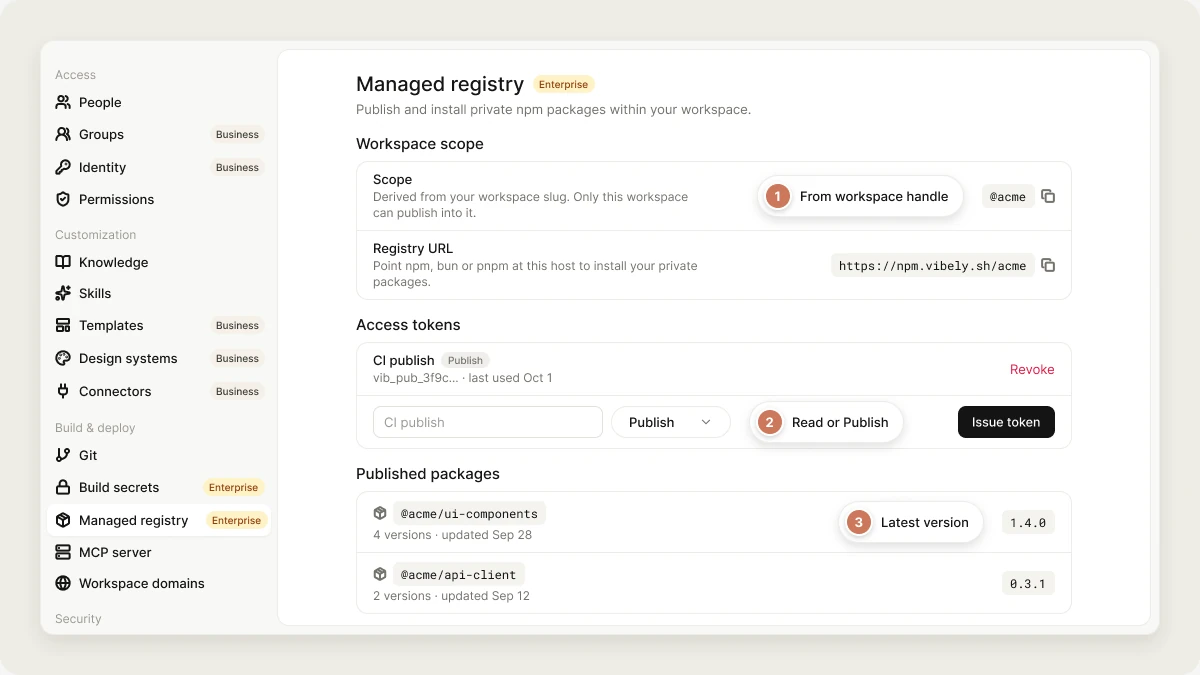1200x675 pixels.
Task: Click the Managed registry page heading
Action: point(440,84)
